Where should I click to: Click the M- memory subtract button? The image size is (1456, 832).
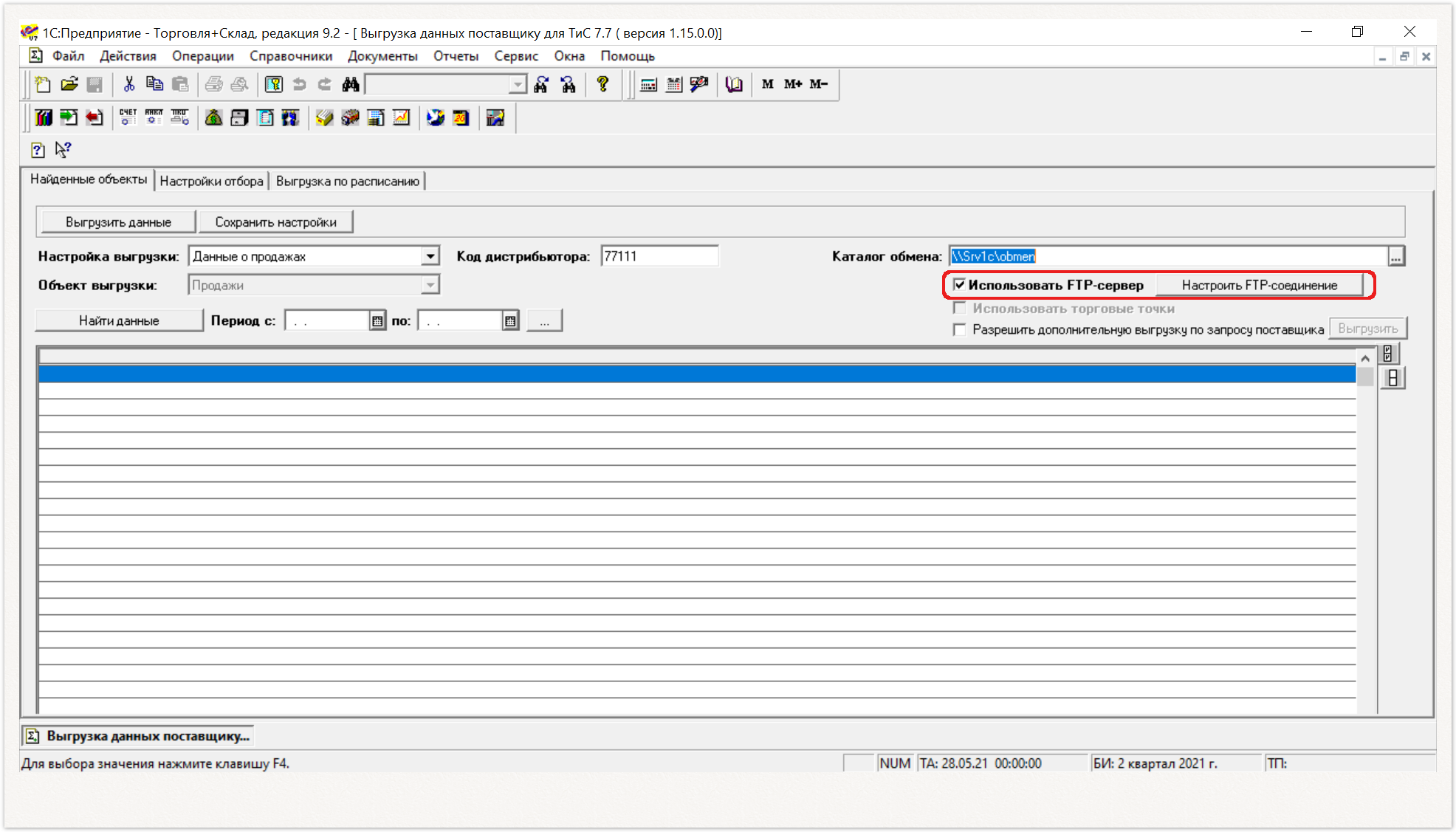coord(818,84)
